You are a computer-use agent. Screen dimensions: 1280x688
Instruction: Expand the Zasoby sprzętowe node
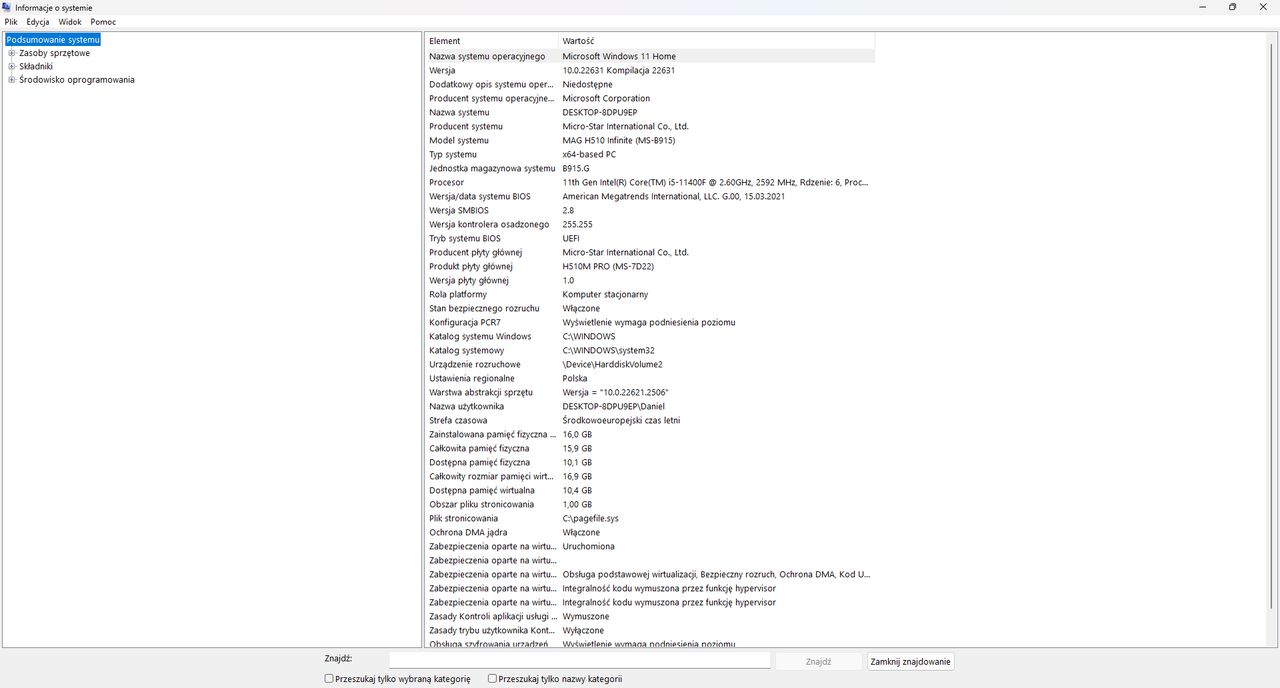tap(12, 53)
